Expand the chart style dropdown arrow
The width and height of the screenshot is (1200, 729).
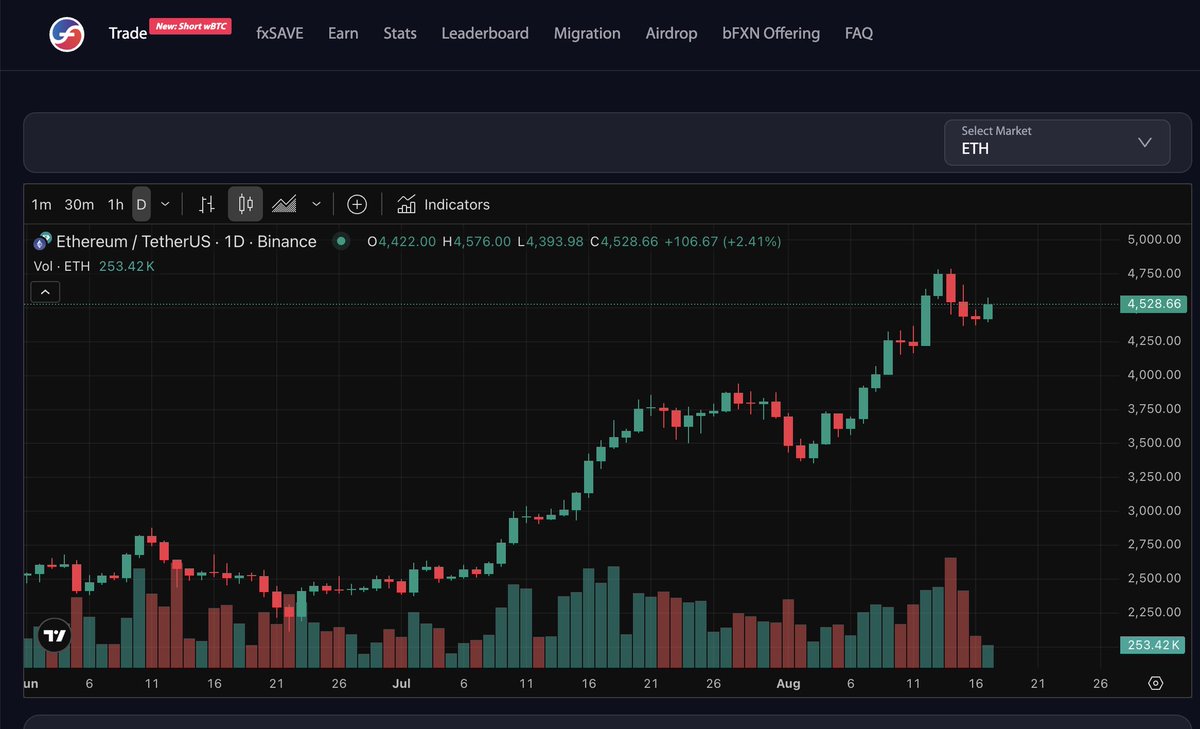316,204
